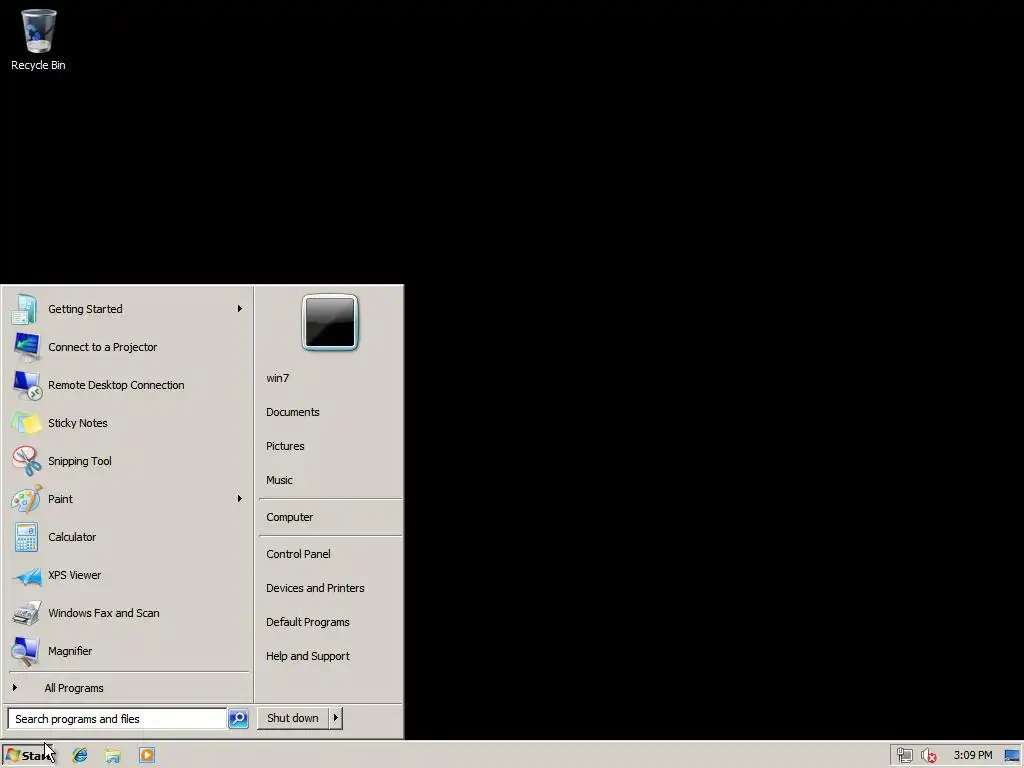Open Default Programs
The image size is (1024, 768).
[308, 622]
